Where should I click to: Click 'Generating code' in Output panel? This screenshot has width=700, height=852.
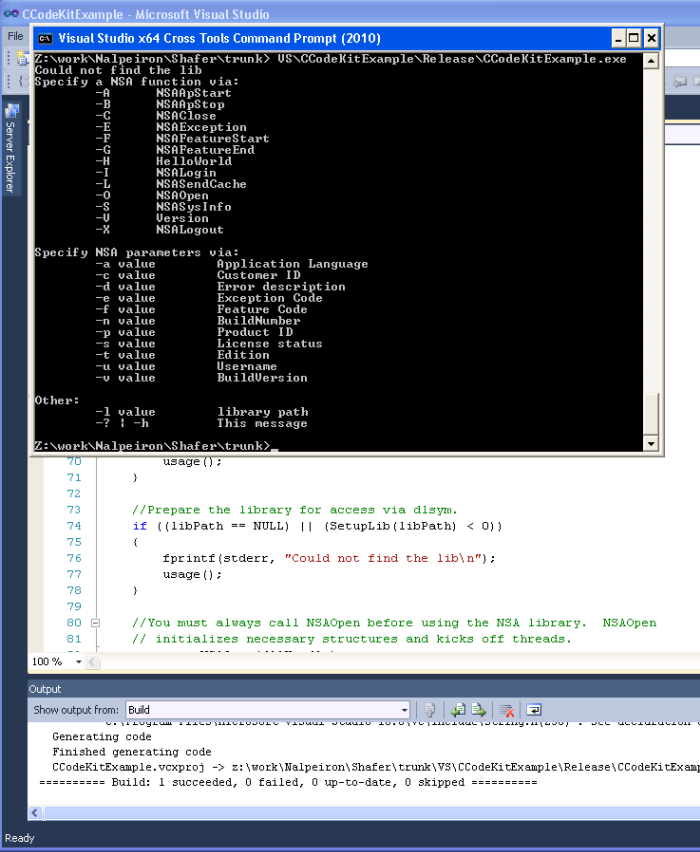click(x=102, y=737)
